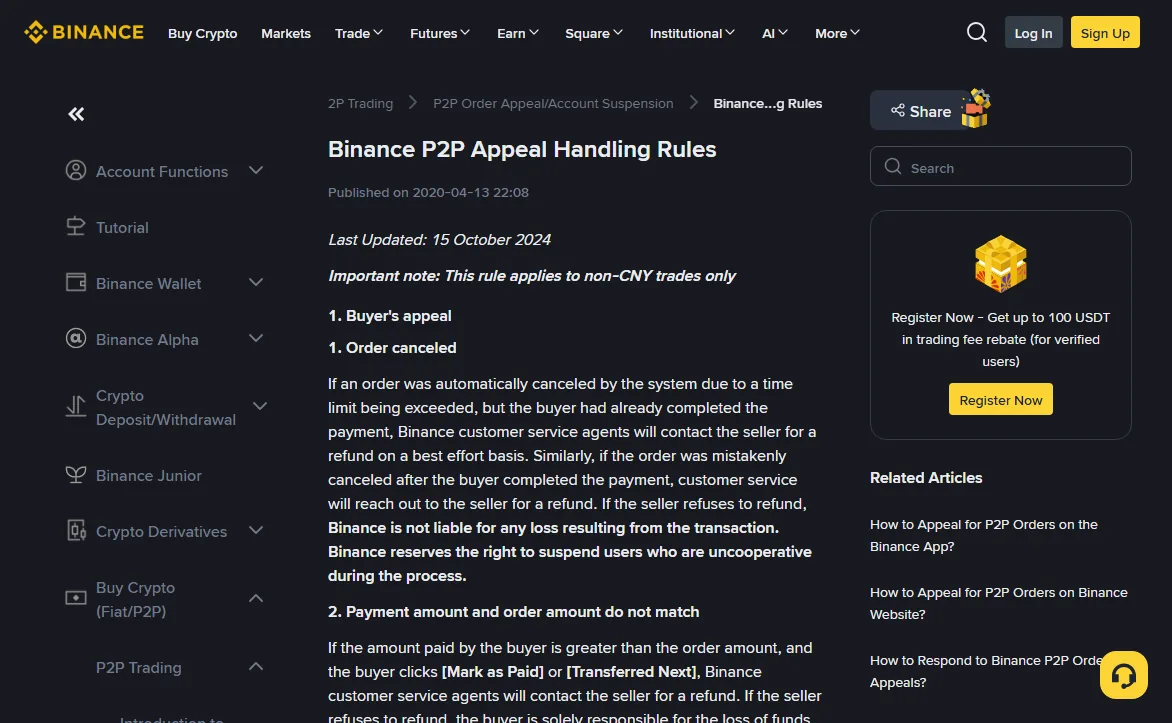The height and width of the screenshot is (723, 1172).
Task: Click the Register Now button
Action: [x=1000, y=399]
